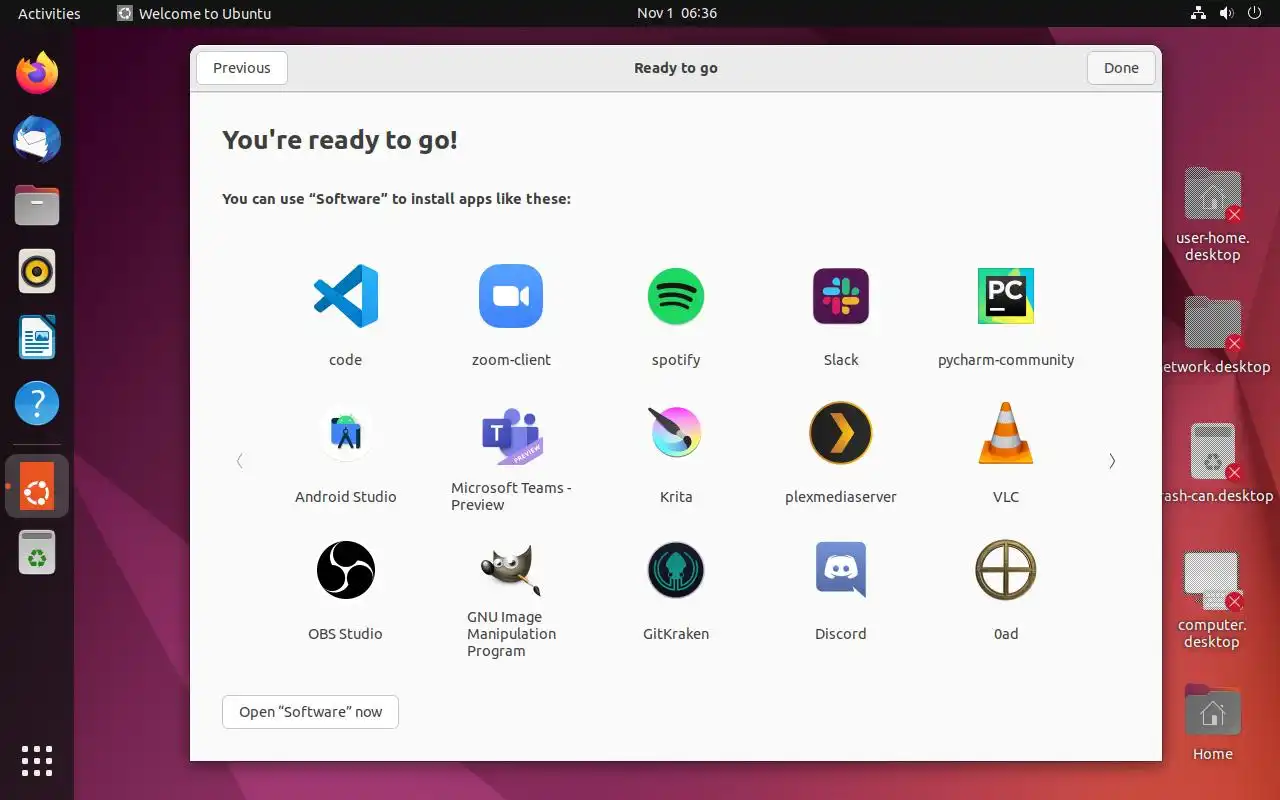
Task: Open LibreOffice Writer from the dock
Action: (37, 337)
